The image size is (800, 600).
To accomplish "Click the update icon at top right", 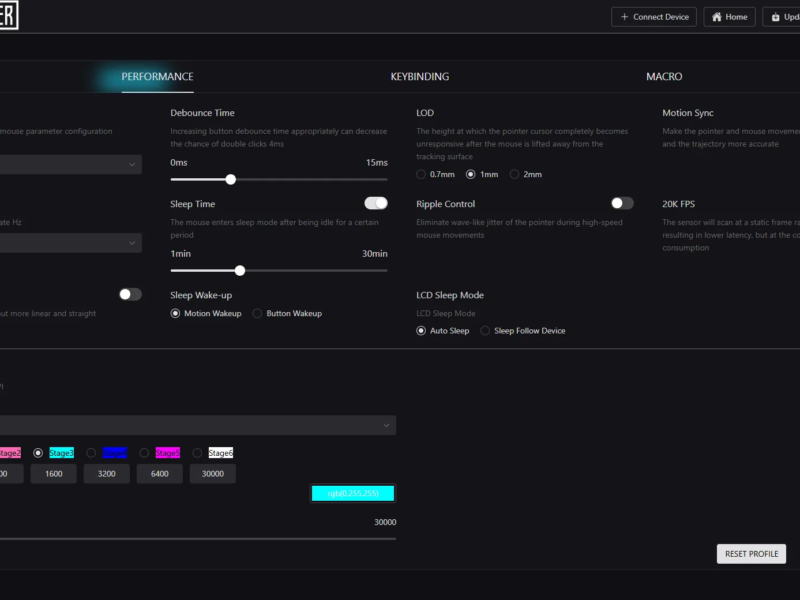I will tap(776, 17).
